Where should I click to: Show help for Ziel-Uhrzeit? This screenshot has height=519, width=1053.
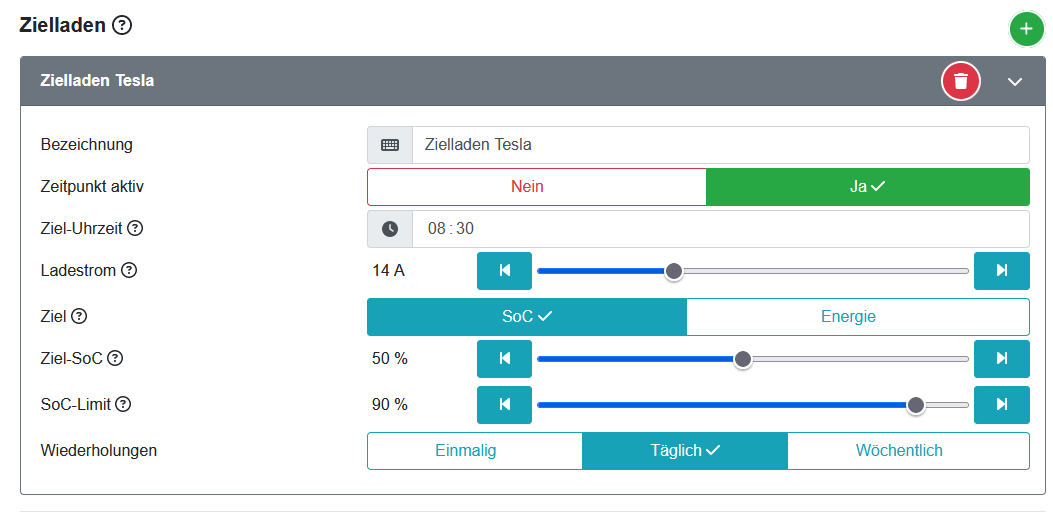(x=135, y=228)
